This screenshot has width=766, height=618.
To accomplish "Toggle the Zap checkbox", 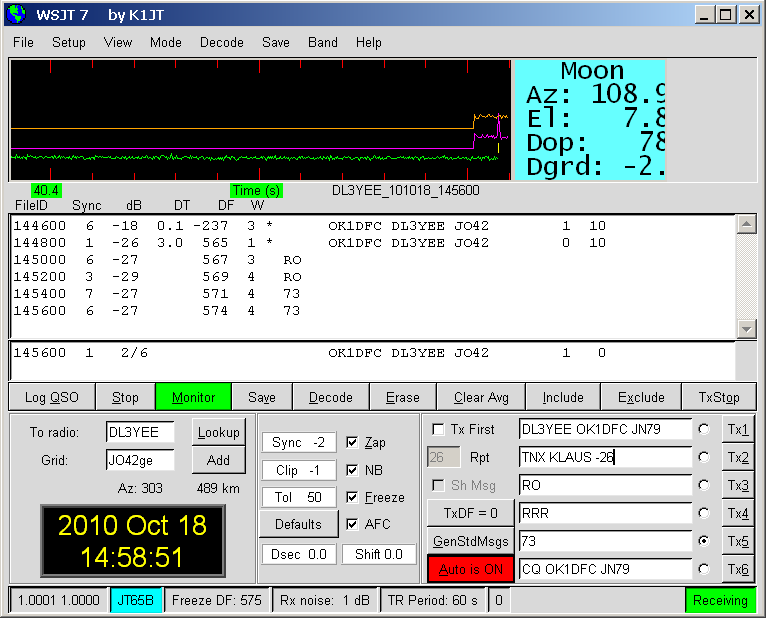I will pos(352,442).
